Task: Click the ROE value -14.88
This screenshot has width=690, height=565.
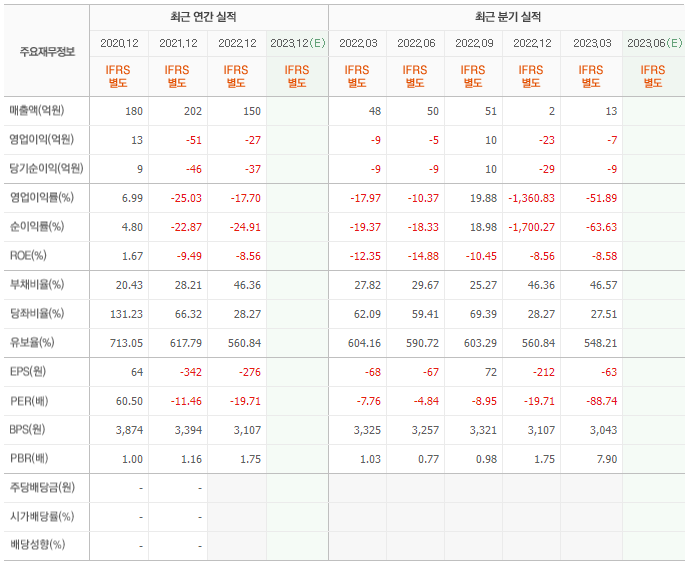Action: point(423,257)
